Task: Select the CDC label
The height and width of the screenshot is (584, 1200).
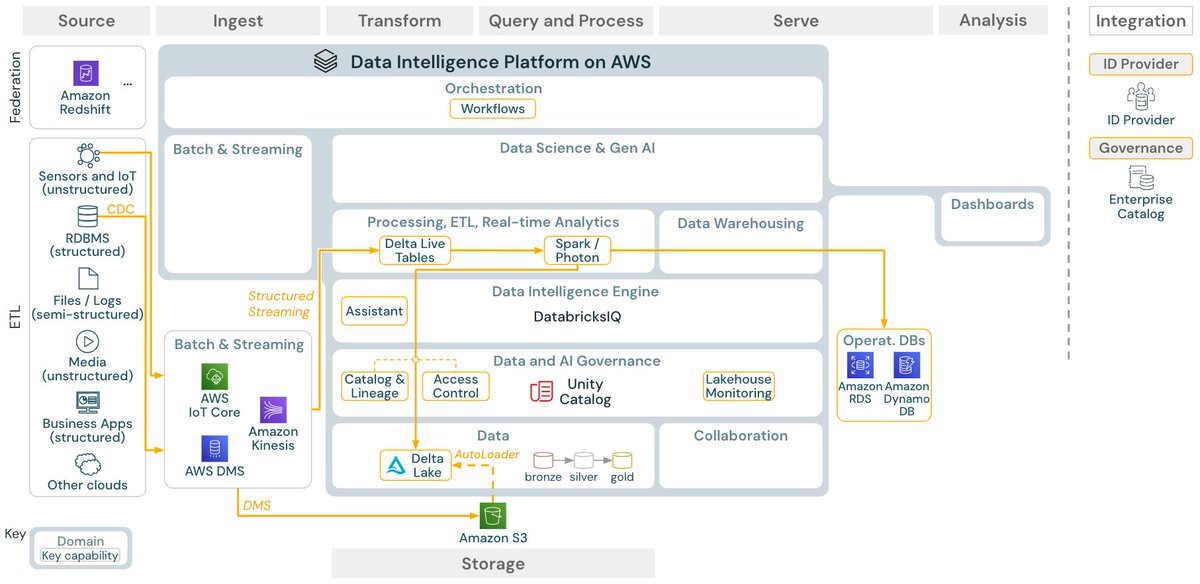Action: [120, 209]
